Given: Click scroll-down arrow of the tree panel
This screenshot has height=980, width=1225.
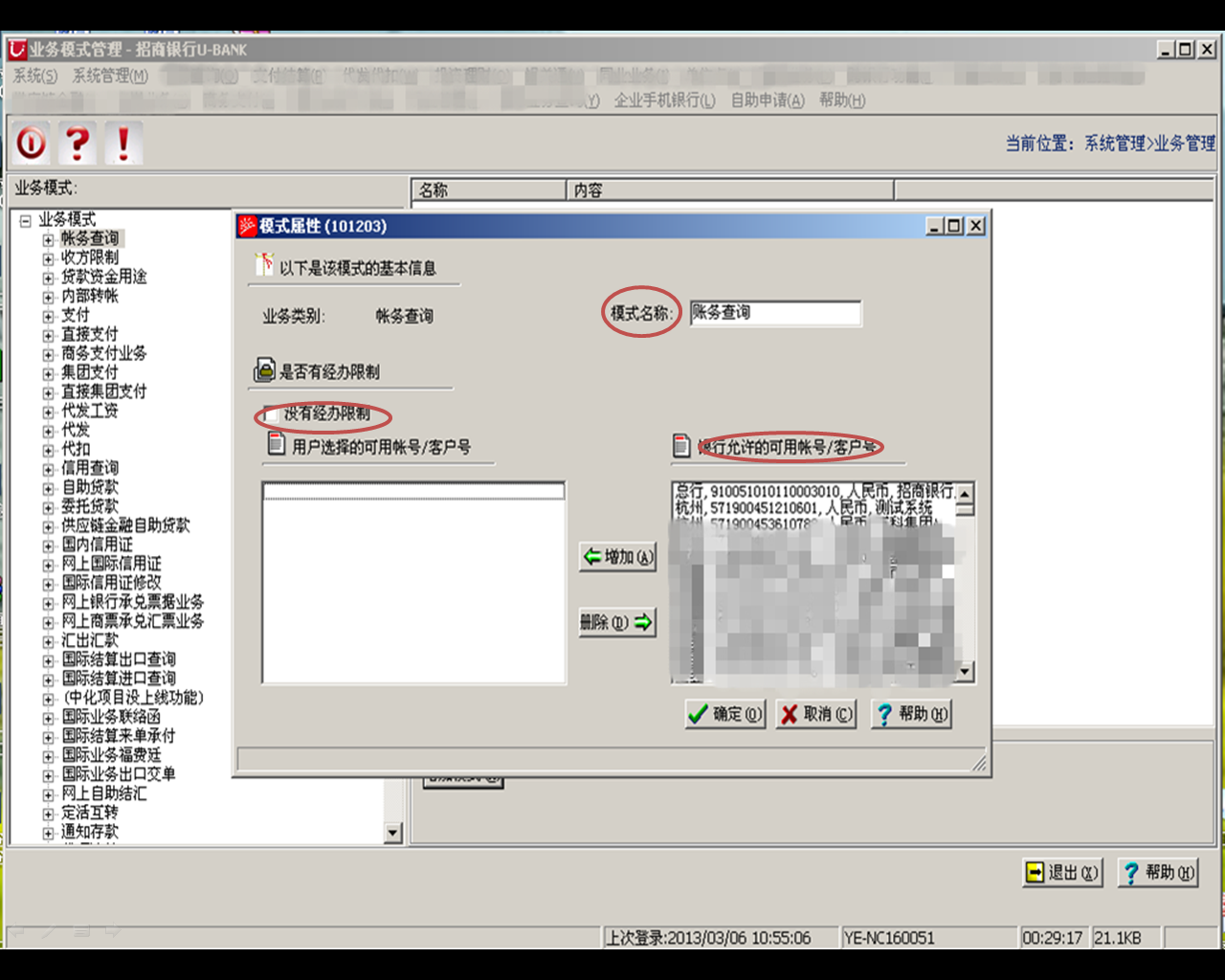Looking at the screenshot, I should (x=393, y=833).
